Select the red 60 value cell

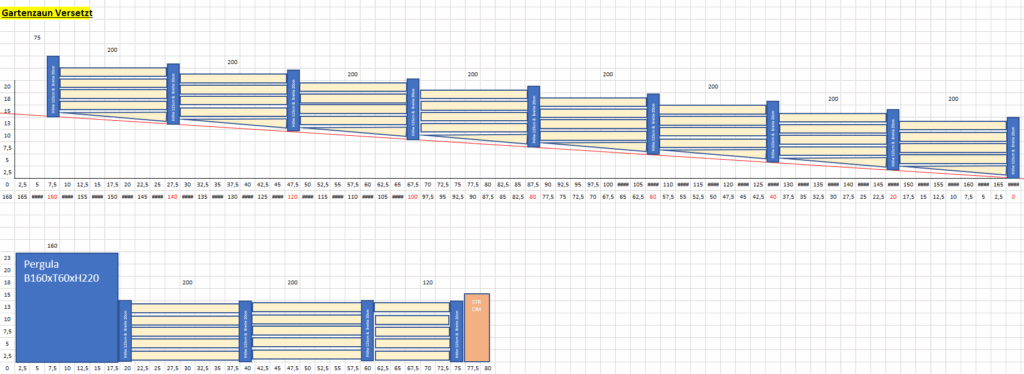point(653,196)
